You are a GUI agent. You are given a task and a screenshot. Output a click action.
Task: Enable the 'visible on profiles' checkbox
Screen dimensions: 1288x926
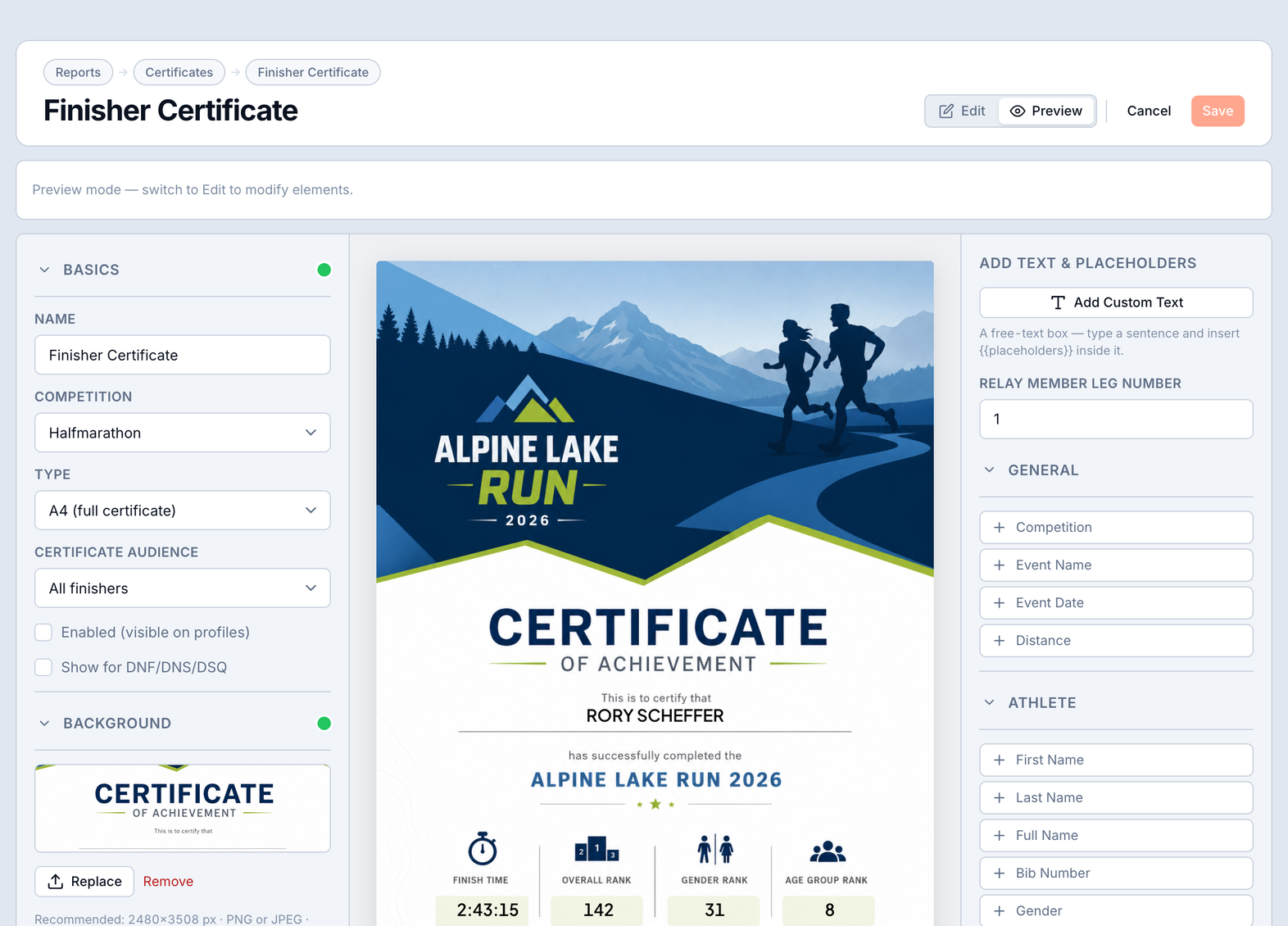point(43,632)
